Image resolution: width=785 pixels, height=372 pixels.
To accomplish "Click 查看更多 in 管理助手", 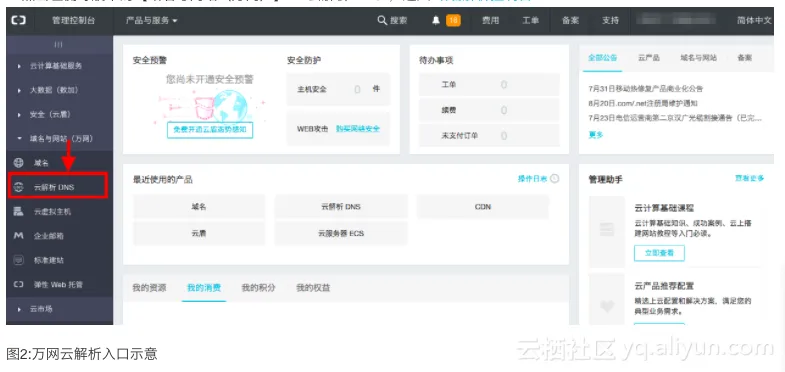I will pos(749,178).
